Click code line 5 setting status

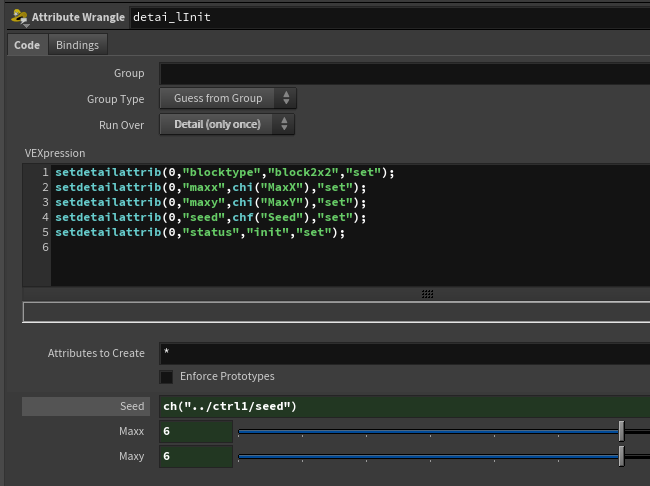[x=200, y=232]
